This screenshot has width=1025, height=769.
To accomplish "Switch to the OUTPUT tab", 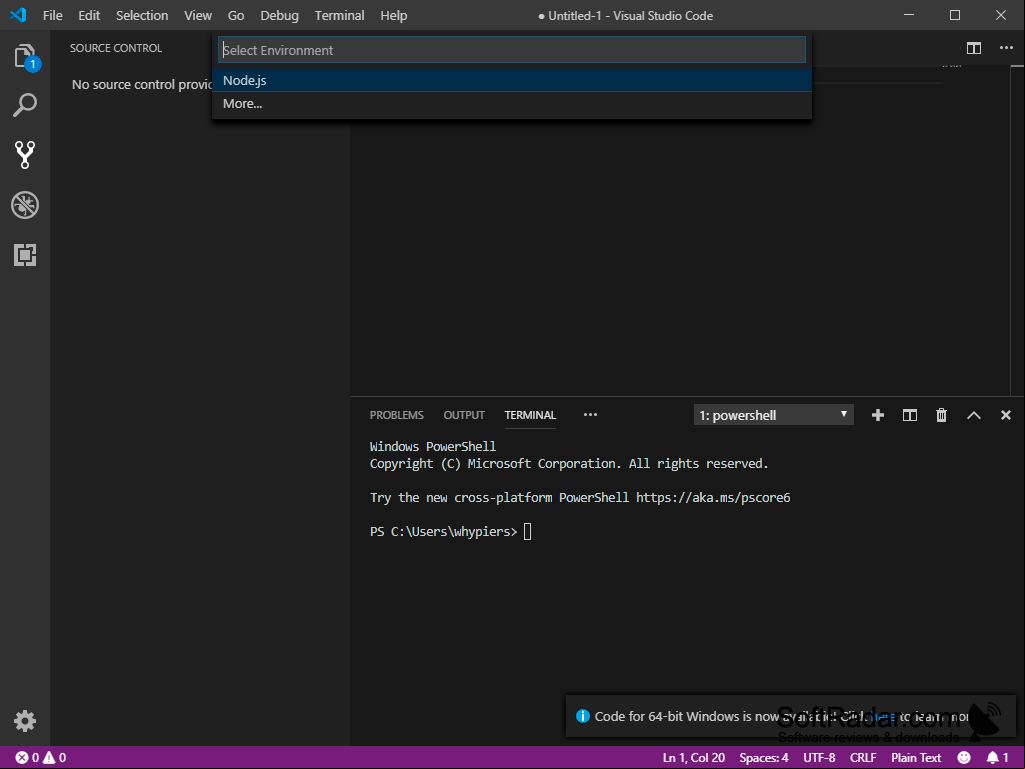I will [464, 415].
